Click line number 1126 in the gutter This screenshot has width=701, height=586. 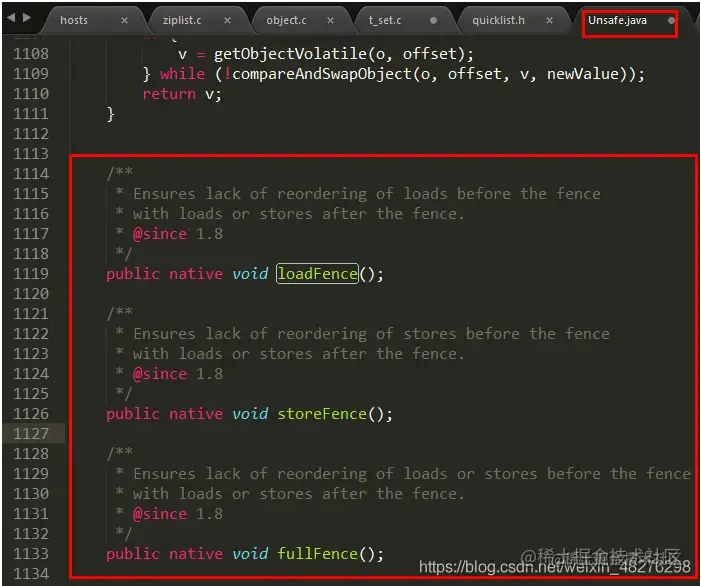[31, 413]
